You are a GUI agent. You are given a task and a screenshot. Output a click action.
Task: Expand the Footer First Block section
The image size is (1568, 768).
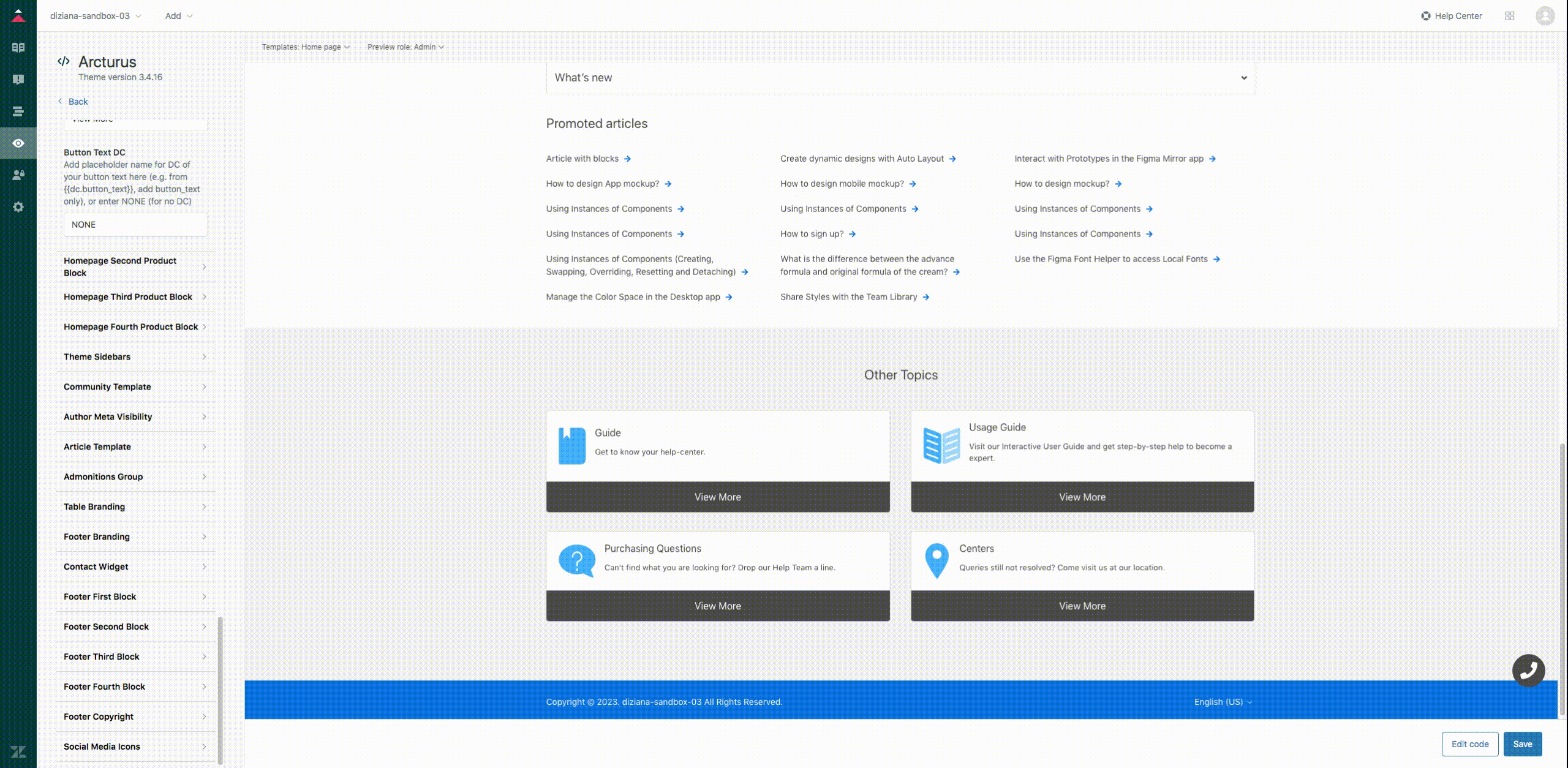(x=135, y=597)
